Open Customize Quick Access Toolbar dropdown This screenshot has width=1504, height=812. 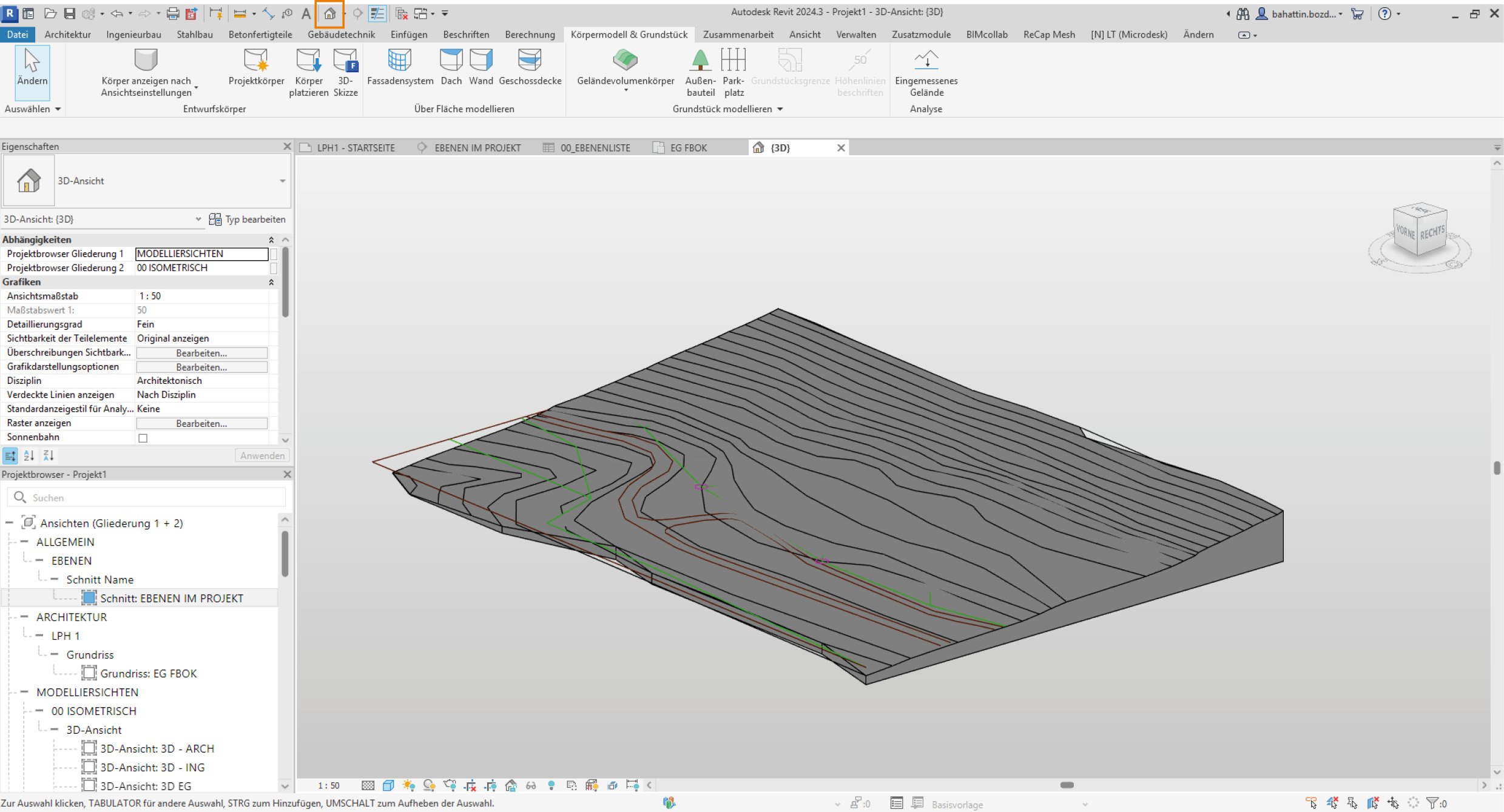tap(445, 13)
